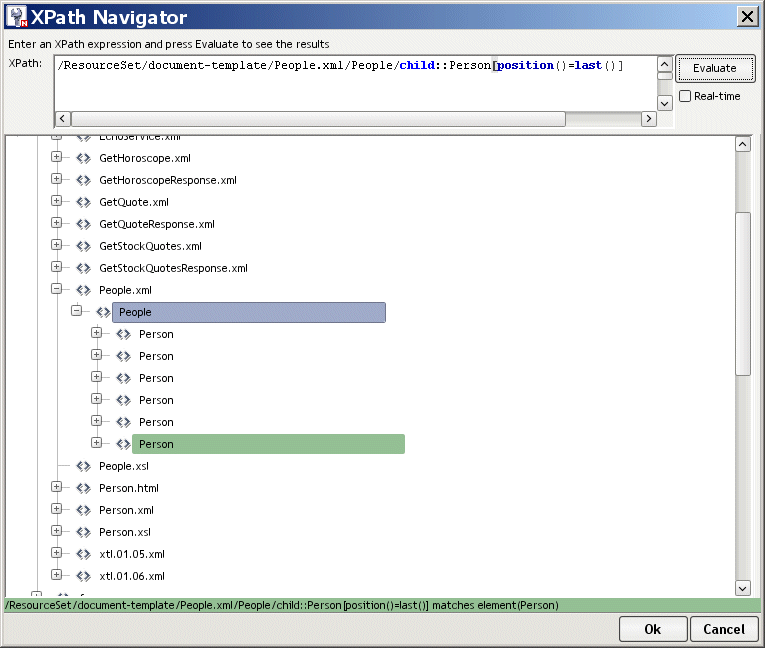Confirm with the Ok button
The height and width of the screenshot is (648, 765).
pos(653,629)
